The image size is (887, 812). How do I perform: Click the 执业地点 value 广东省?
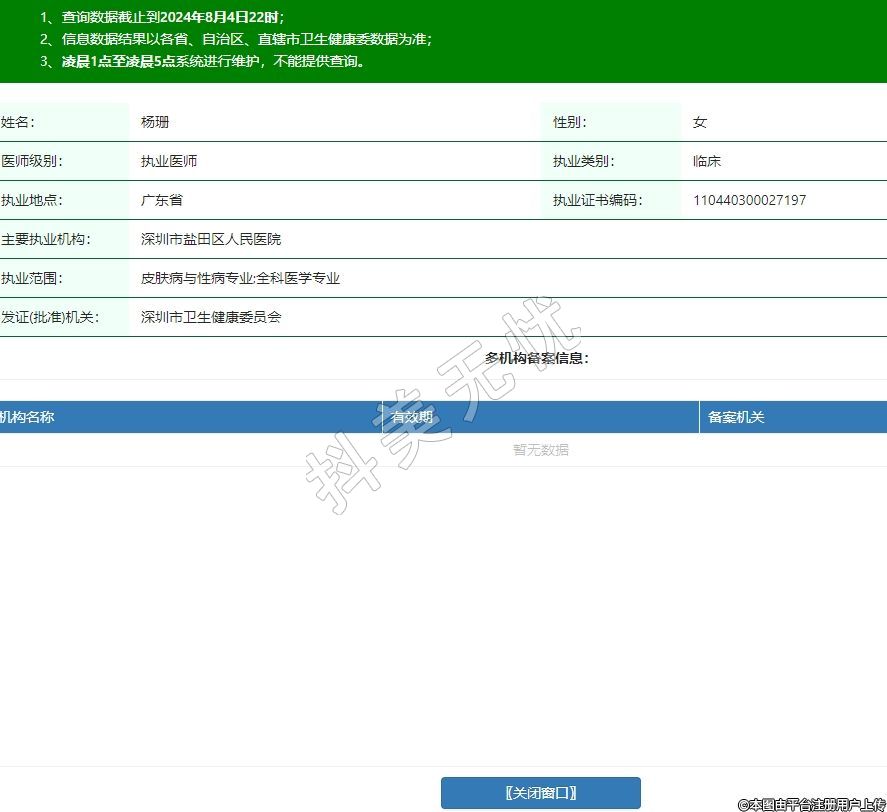coord(162,200)
